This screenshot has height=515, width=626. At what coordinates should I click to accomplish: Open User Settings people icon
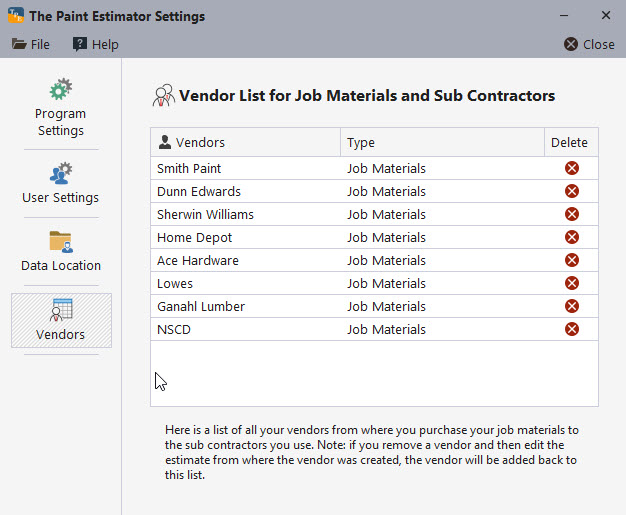[61, 173]
